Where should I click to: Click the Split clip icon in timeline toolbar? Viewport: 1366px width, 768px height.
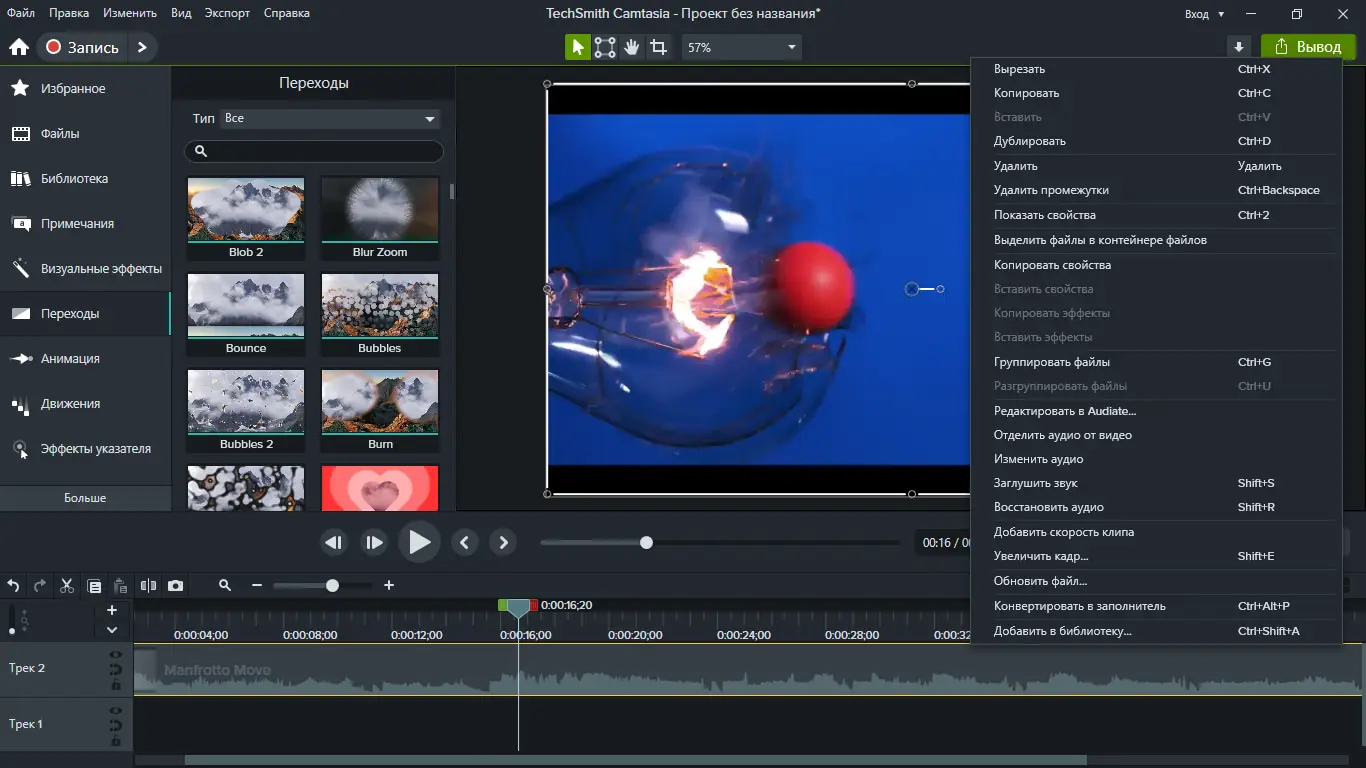click(x=148, y=586)
